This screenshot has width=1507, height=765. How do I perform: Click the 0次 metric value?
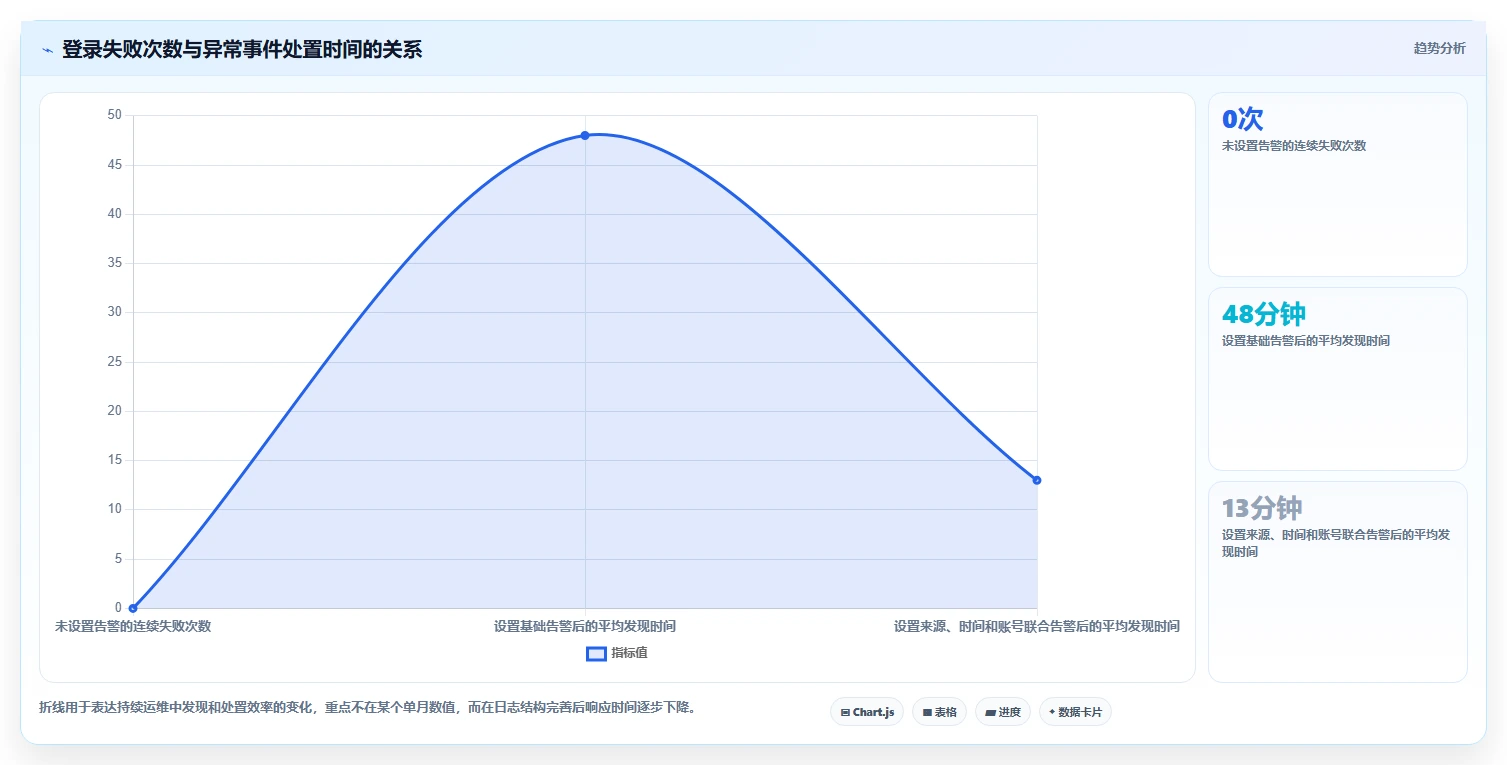(x=1243, y=119)
